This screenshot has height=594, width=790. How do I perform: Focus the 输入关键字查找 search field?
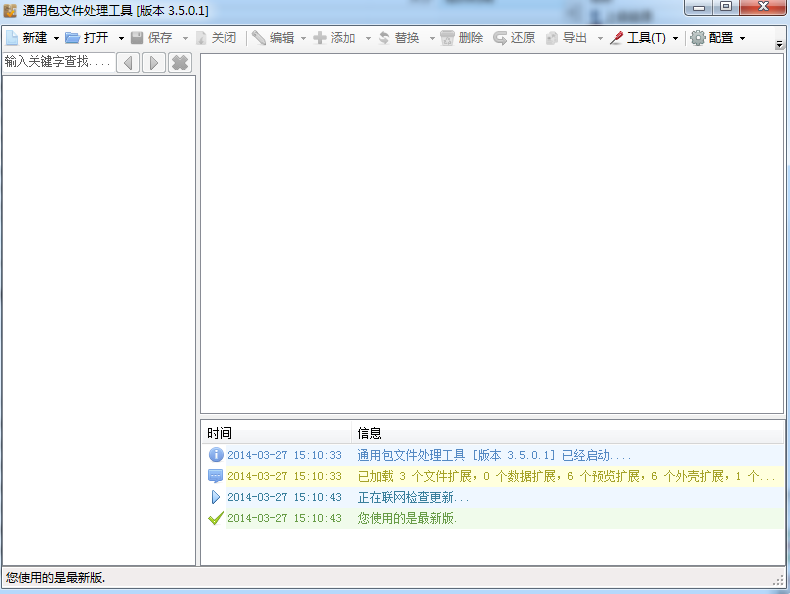click(58, 62)
